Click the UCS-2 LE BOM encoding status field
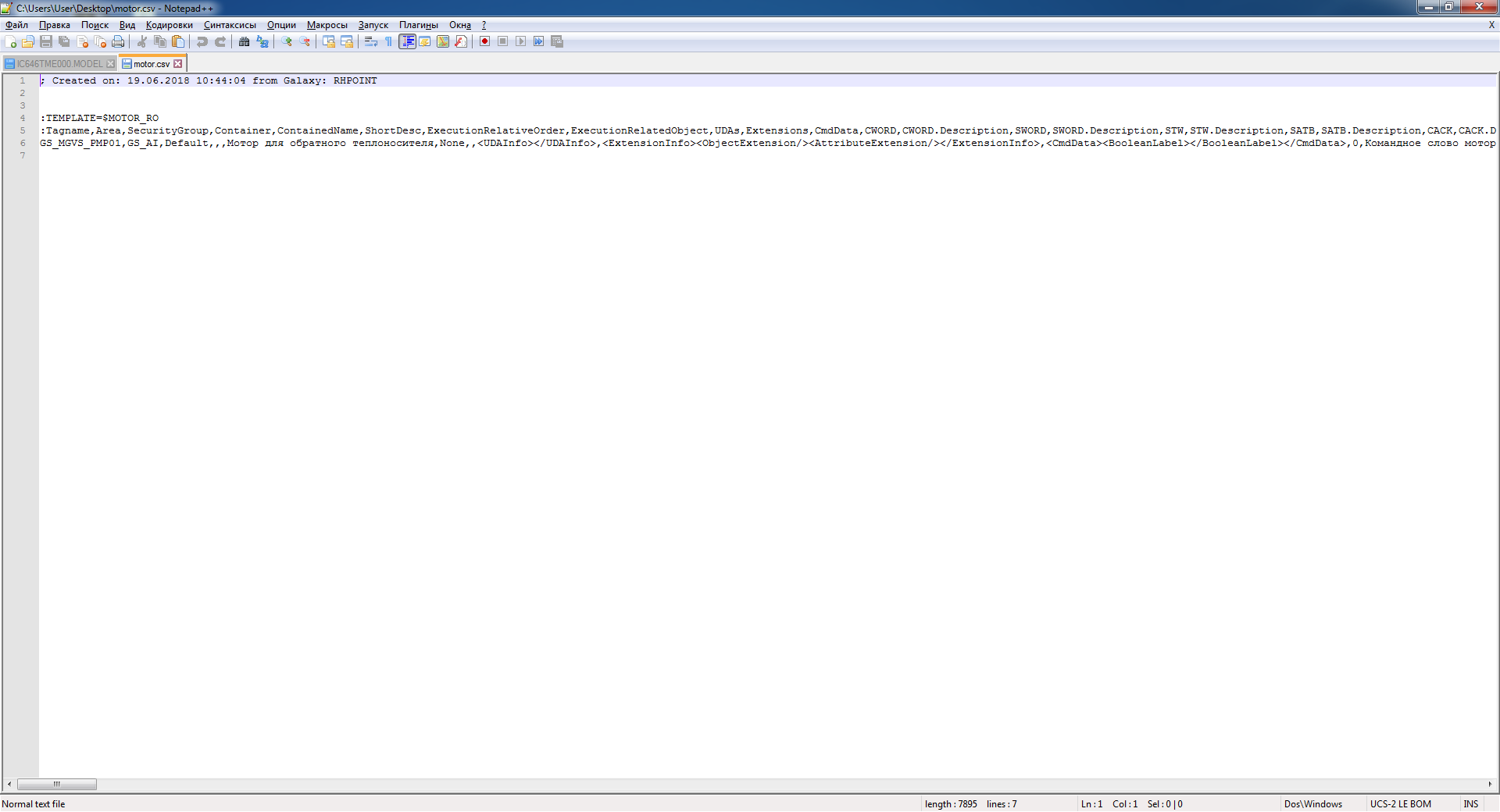Image resolution: width=1500 pixels, height=812 pixels. pyautogui.click(x=1400, y=804)
